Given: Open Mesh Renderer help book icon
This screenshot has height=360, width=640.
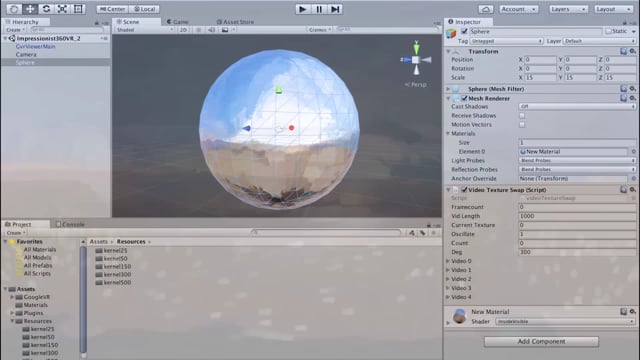Looking at the screenshot, I should 623,98.
